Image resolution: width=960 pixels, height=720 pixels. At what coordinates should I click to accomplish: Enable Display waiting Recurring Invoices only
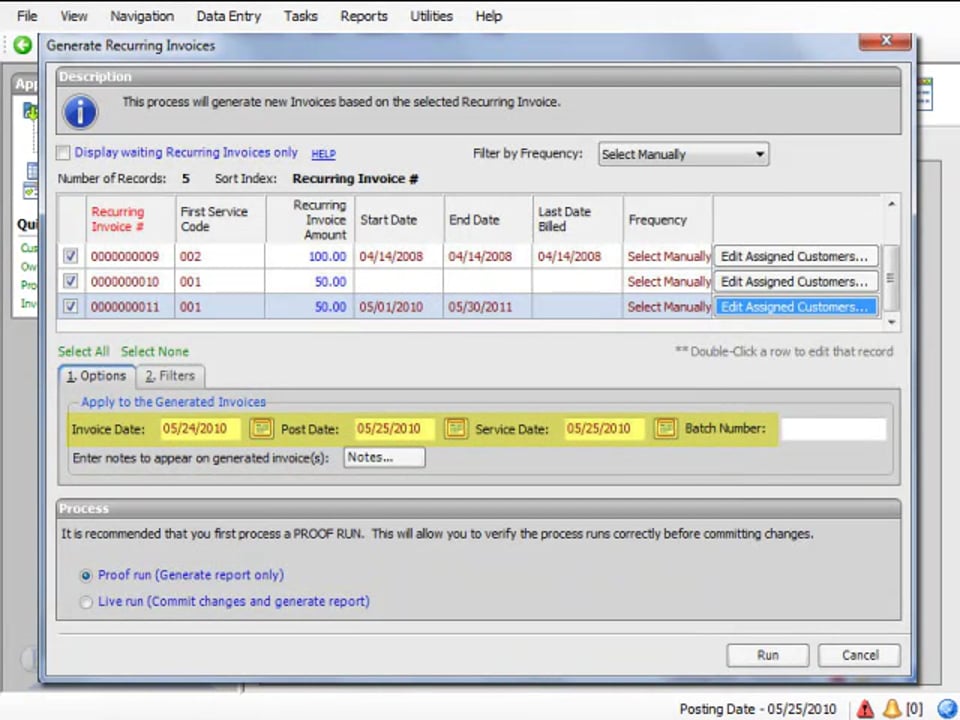[63, 152]
